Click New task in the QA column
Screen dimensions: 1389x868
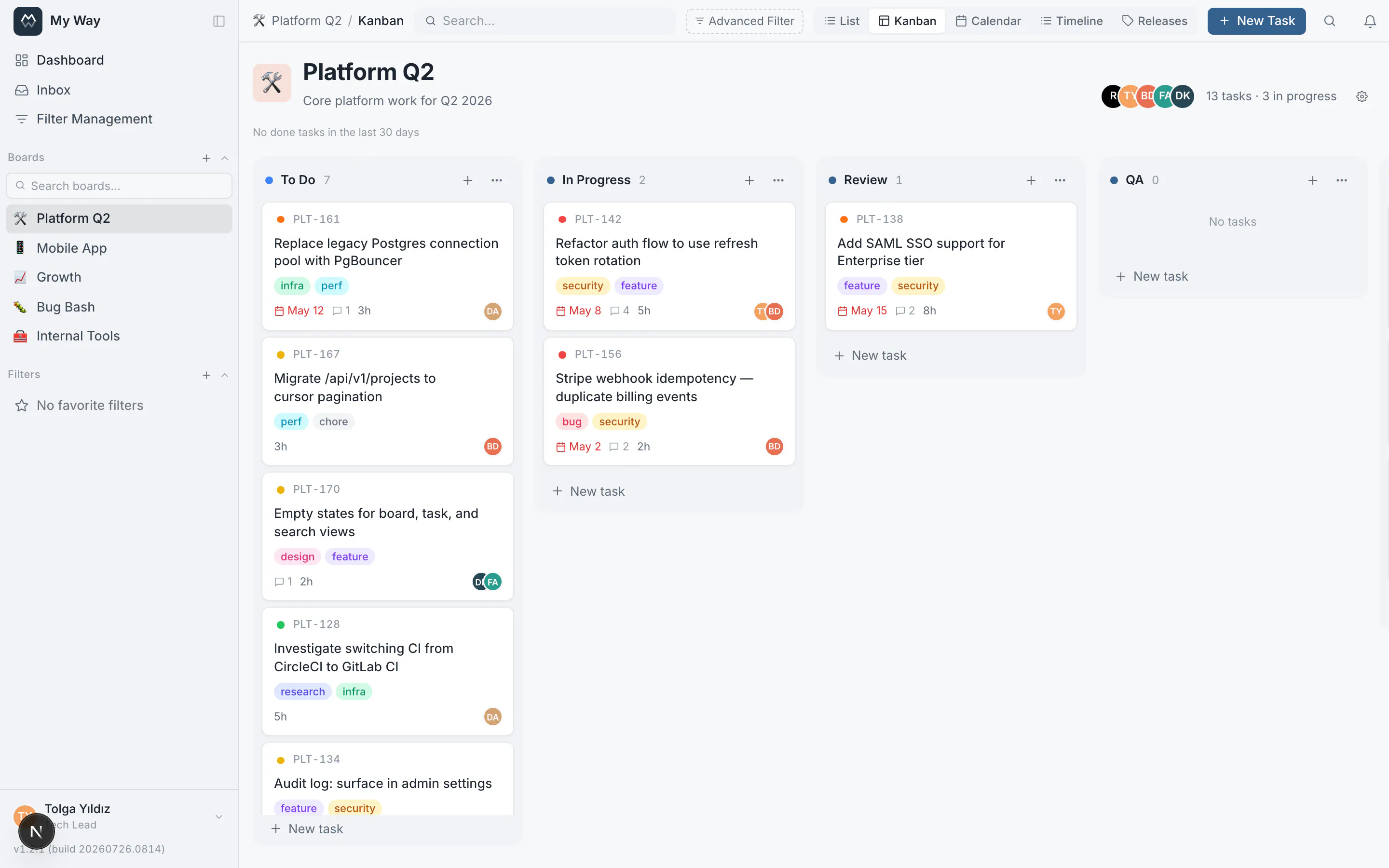coord(1152,277)
